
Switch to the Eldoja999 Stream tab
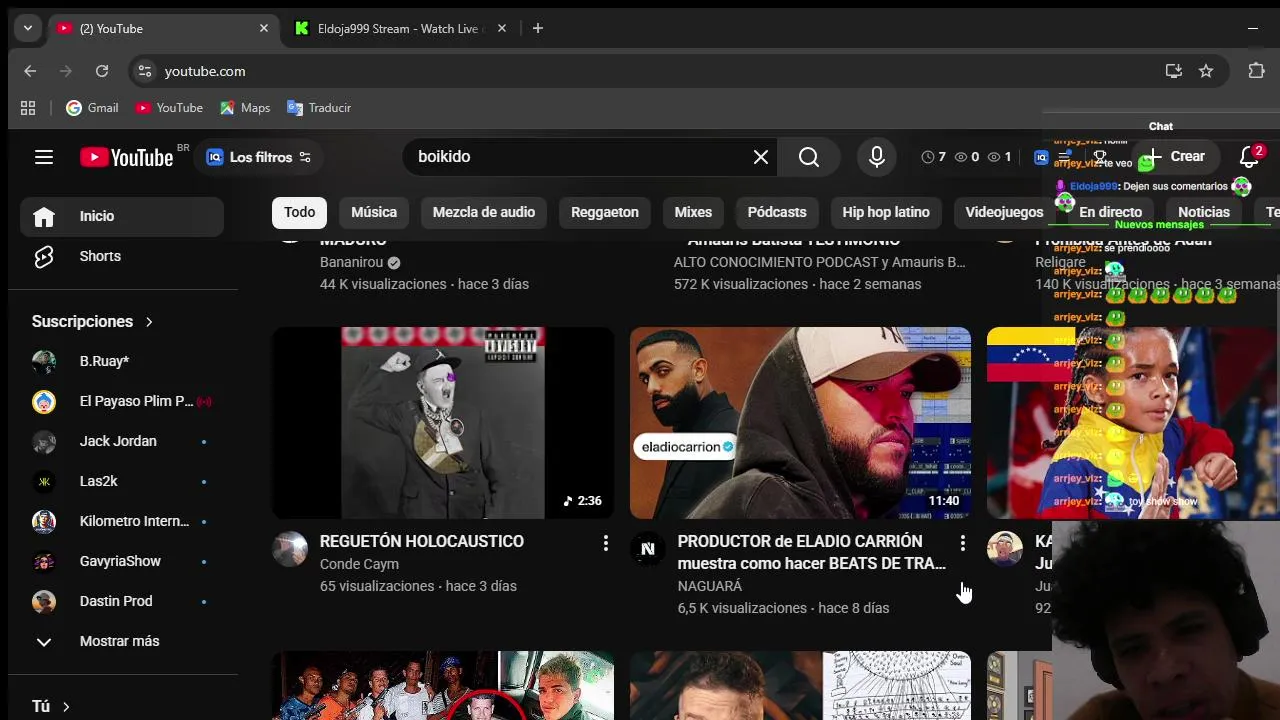(398, 28)
